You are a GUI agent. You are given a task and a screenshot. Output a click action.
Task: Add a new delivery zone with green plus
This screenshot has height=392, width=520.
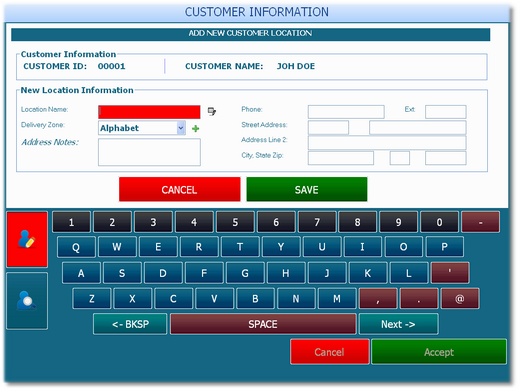[x=196, y=128]
